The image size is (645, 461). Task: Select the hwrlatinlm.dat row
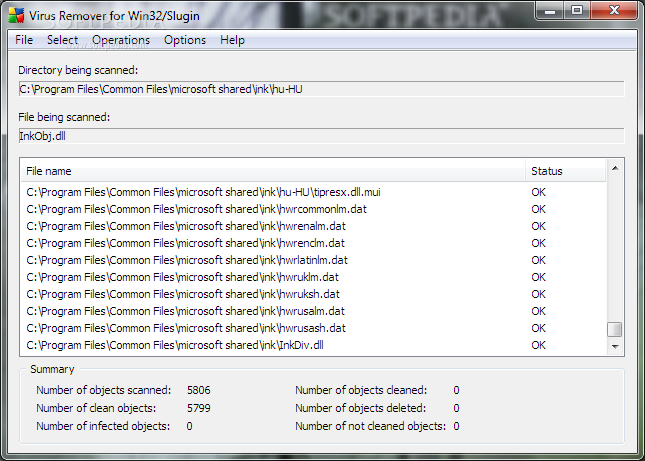pos(313,260)
